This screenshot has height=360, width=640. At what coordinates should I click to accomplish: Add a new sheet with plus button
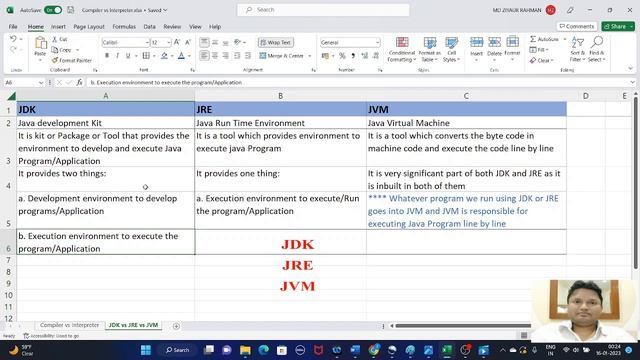pyautogui.click(x=176, y=326)
